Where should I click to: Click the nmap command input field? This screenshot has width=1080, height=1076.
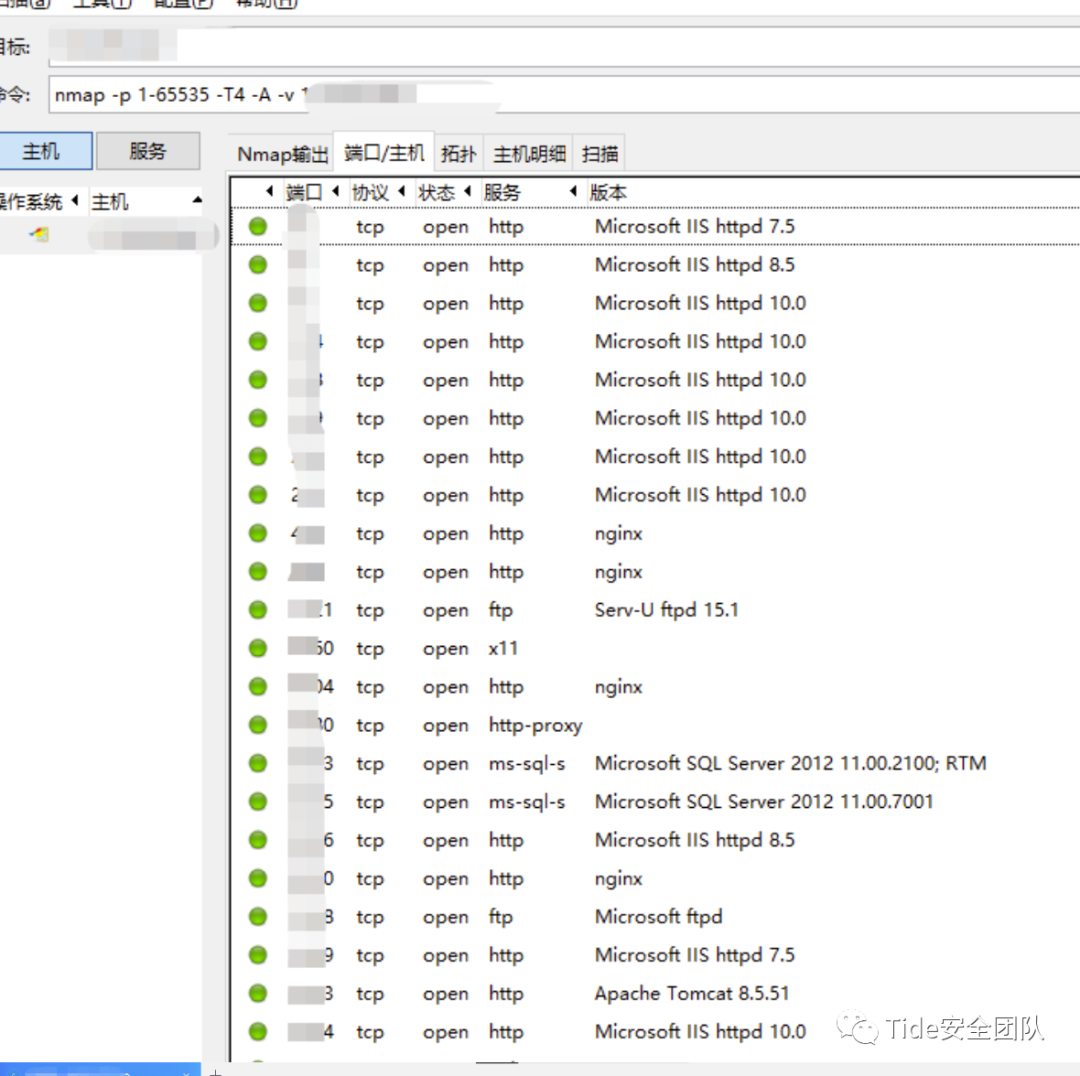tap(563, 94)
